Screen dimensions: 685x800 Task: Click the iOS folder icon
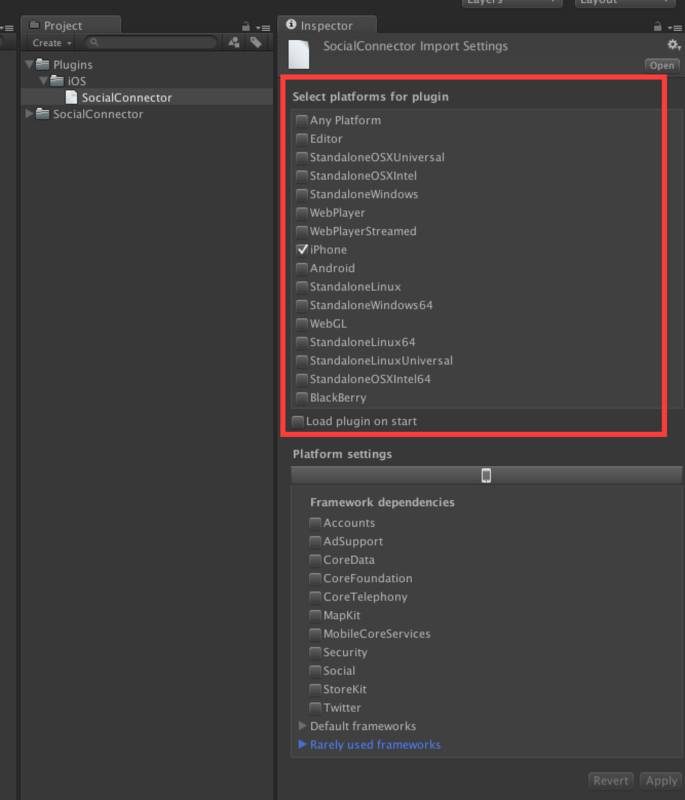pos(57,81)
